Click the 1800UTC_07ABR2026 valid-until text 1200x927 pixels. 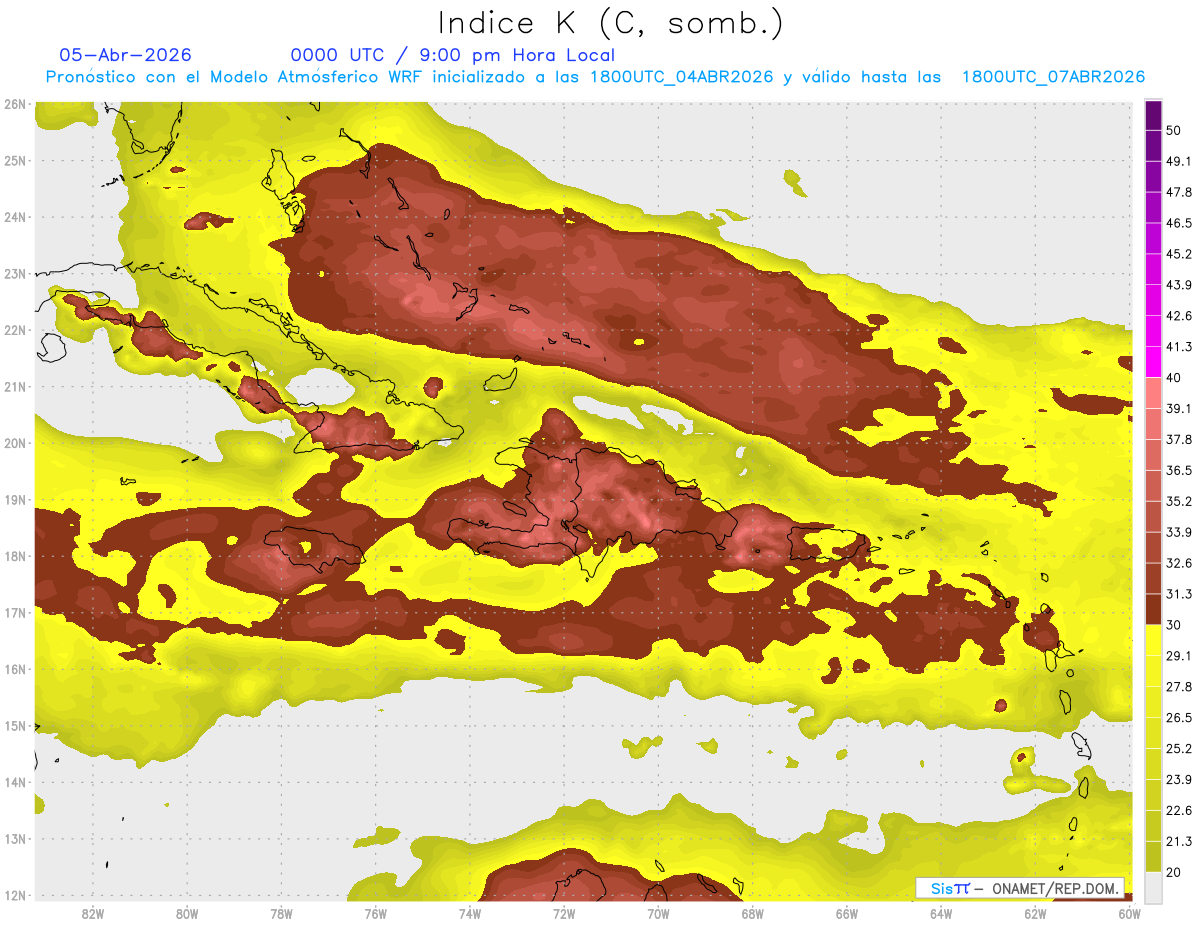(x=1053, y=77)
